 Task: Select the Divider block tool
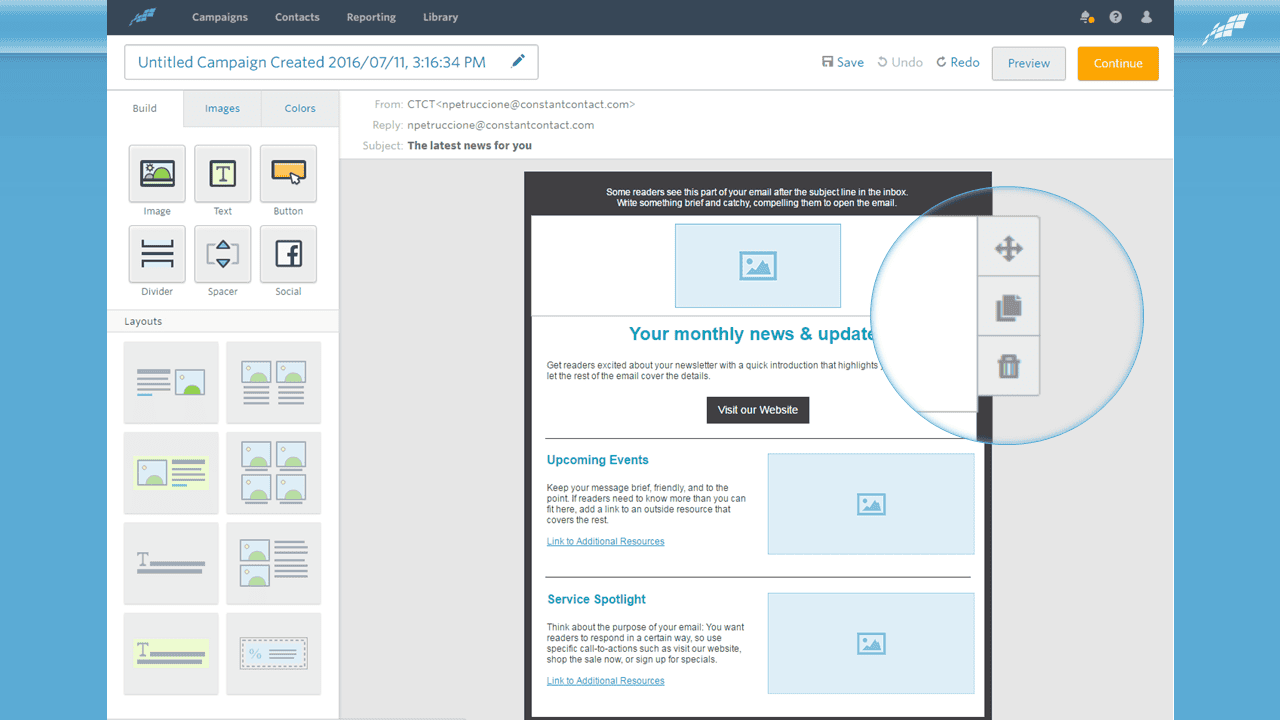click(157, 254)
